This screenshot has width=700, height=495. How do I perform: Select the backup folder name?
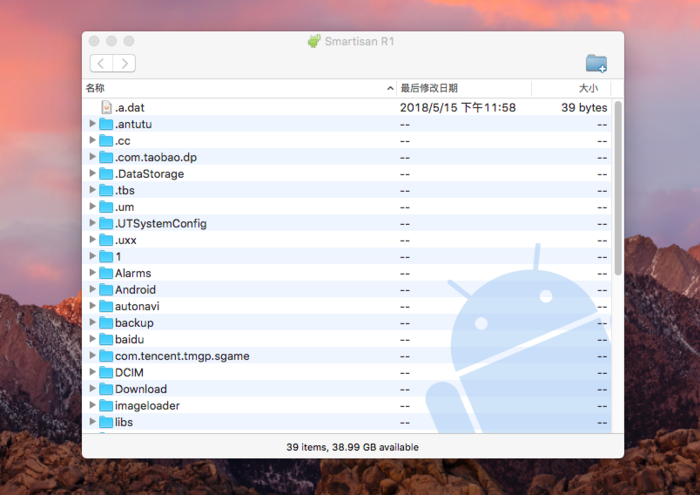pyautogui.click(x=134, y=323)
